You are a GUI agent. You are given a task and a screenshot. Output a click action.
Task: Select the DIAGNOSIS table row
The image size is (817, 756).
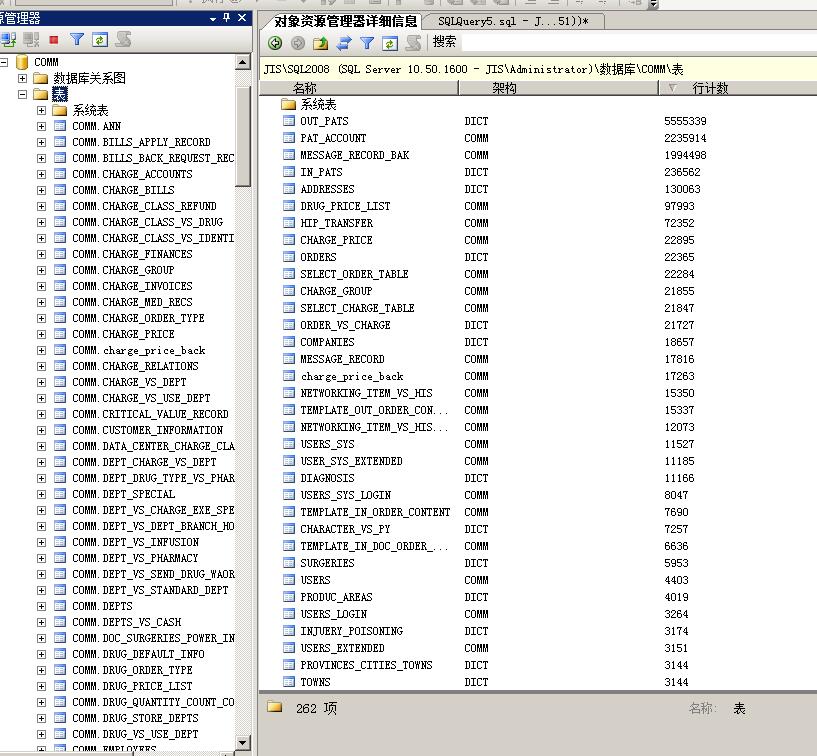[x=327, y=478]
